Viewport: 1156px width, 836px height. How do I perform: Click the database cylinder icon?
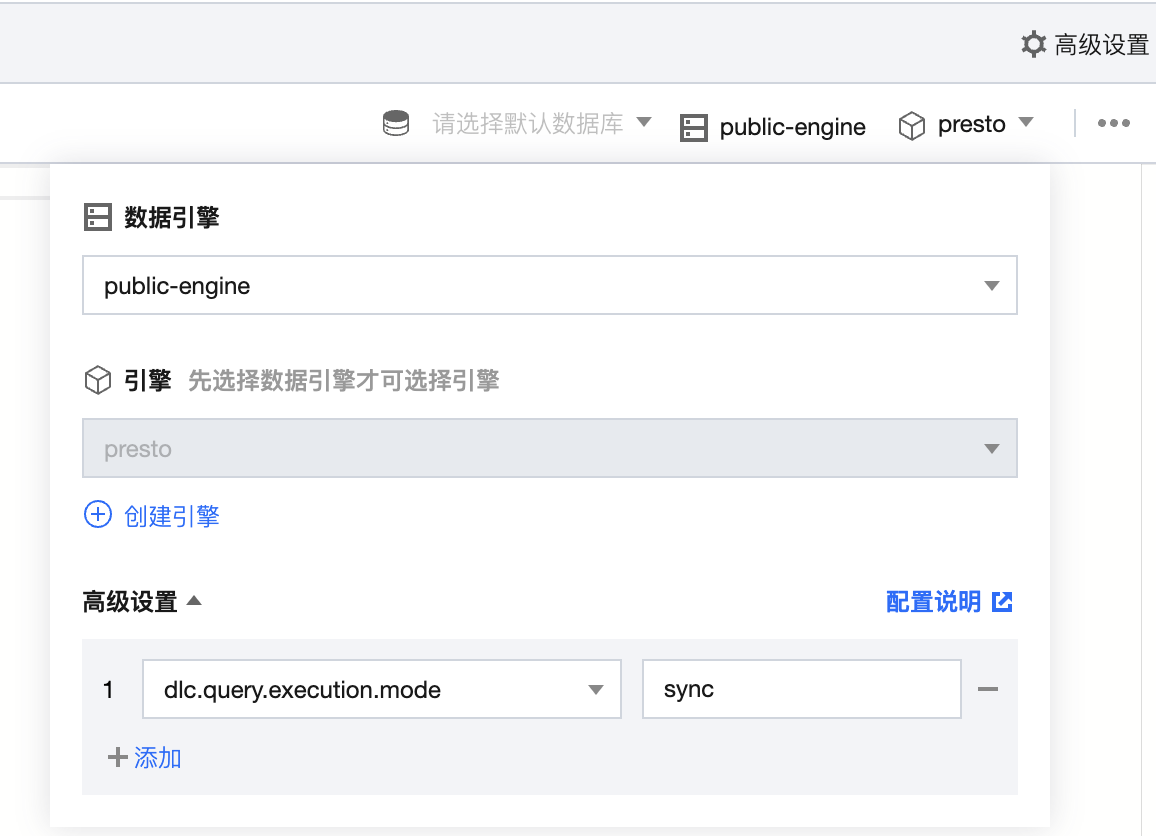(x=397, y=124)
